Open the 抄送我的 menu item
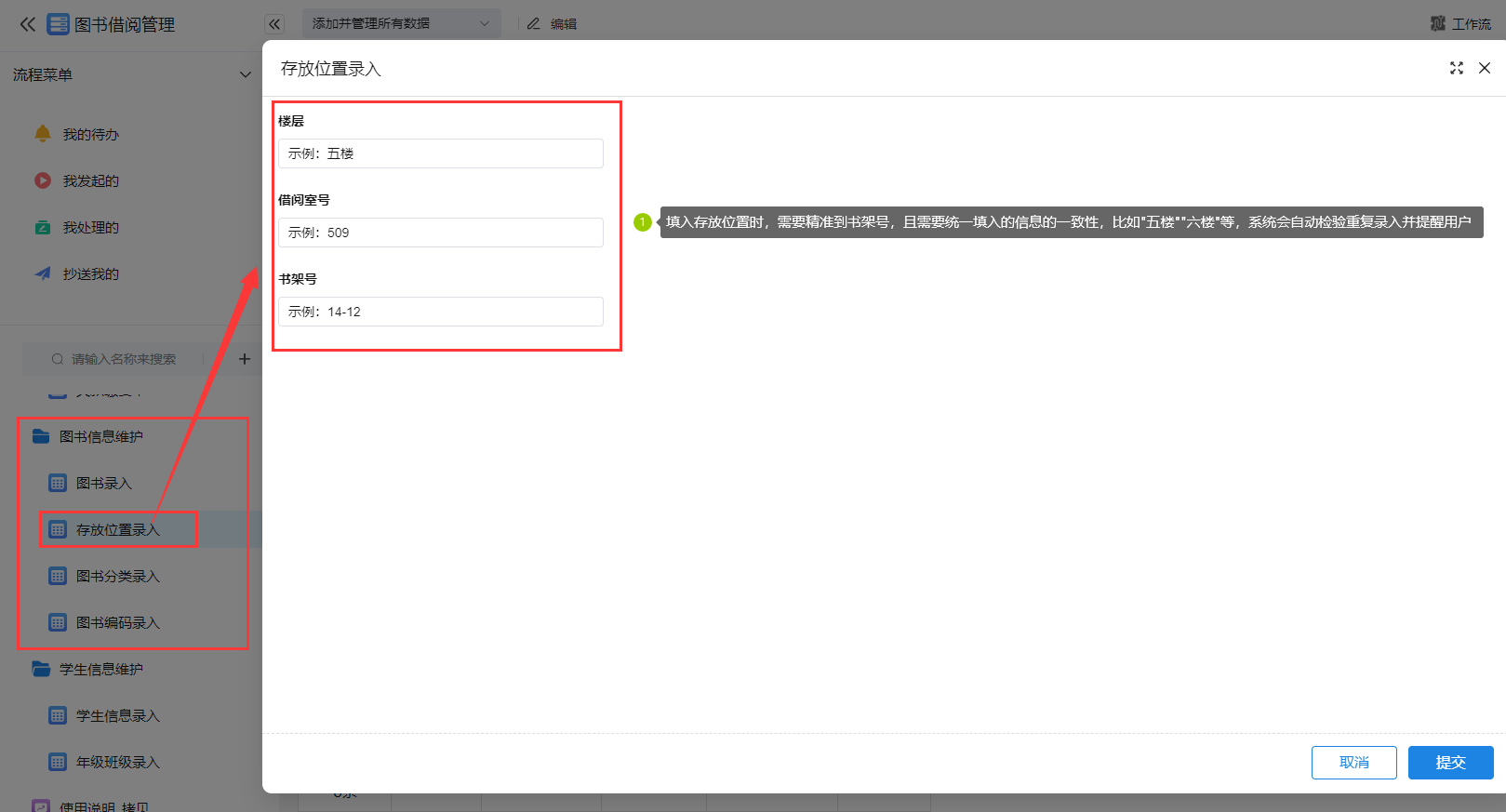The height and width of the screenshot is (812, 1506). (x=91, y=273)
